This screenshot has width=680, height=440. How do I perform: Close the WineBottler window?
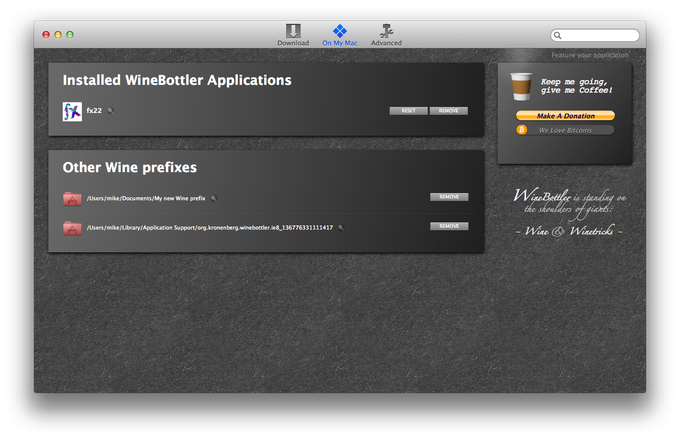coord(46,34)
